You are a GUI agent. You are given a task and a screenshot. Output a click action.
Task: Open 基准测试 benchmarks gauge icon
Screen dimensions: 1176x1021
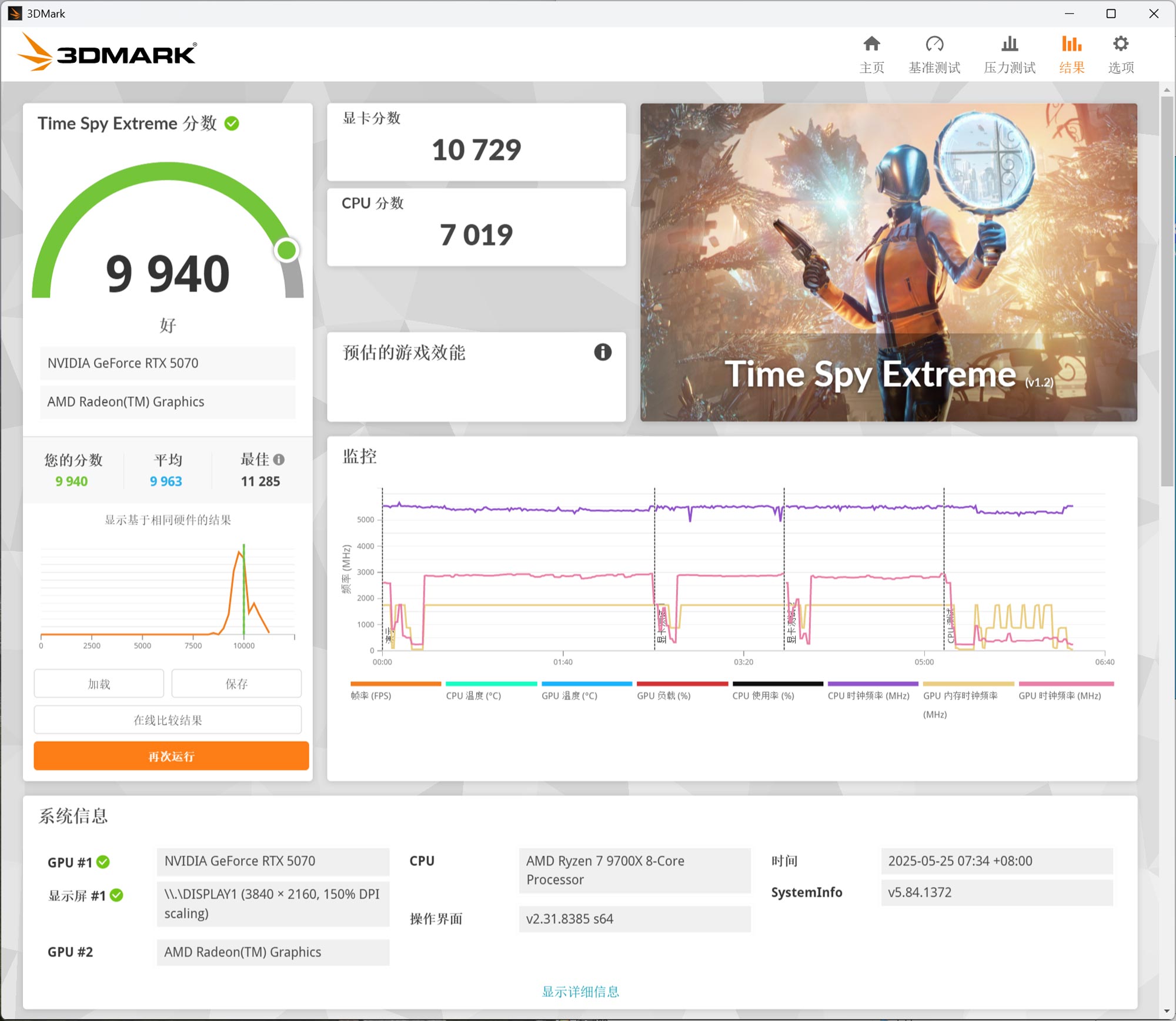(934, 43)
